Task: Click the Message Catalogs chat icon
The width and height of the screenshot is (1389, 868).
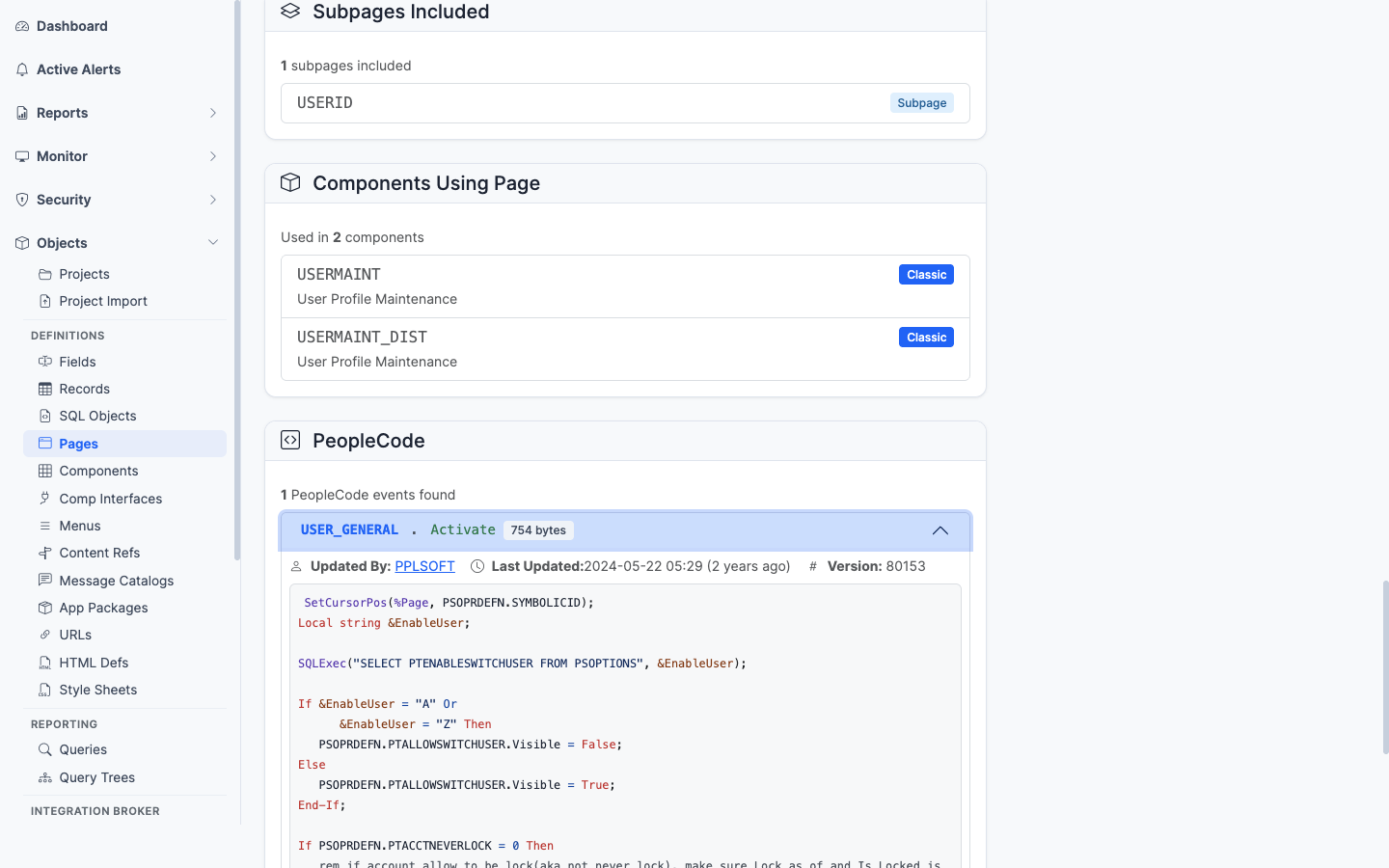Action: tap(45, 581)
